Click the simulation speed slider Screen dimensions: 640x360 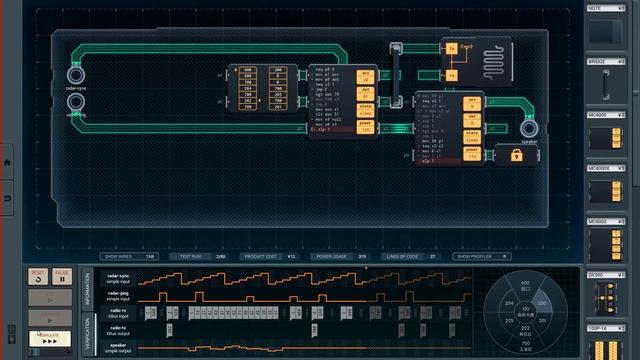pos(50,352)
